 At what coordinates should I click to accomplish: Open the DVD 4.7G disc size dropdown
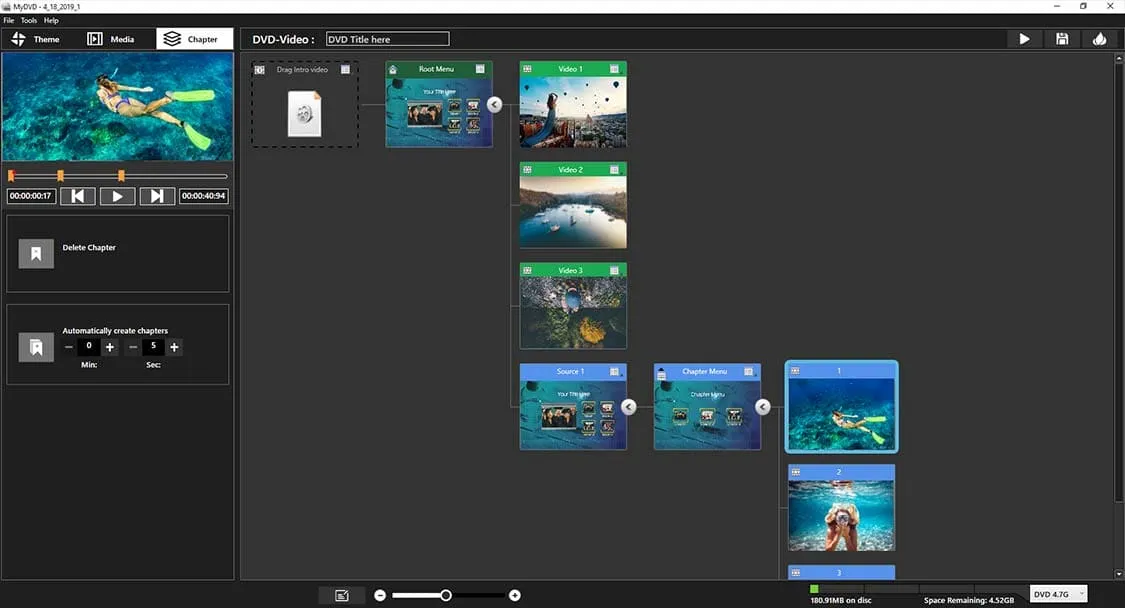coord(1058,594)
